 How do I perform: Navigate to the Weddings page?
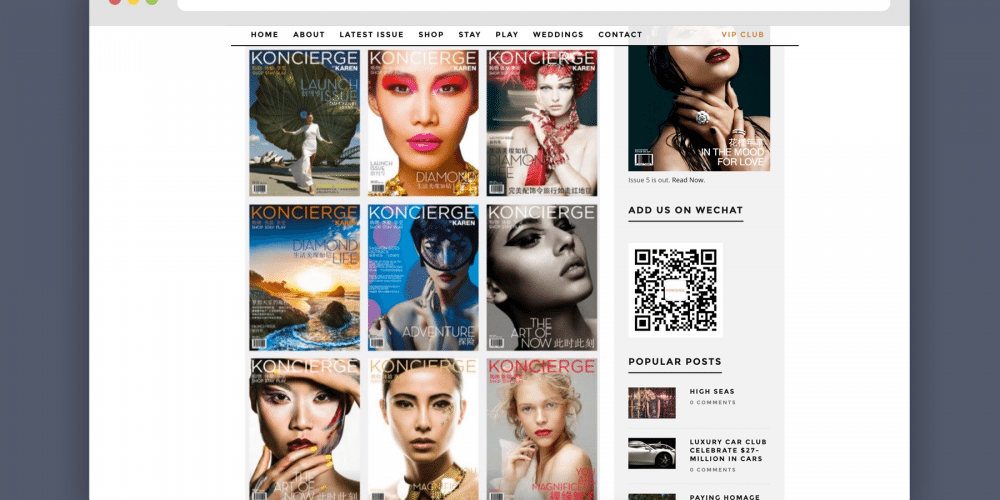click(x=558, y=35)
